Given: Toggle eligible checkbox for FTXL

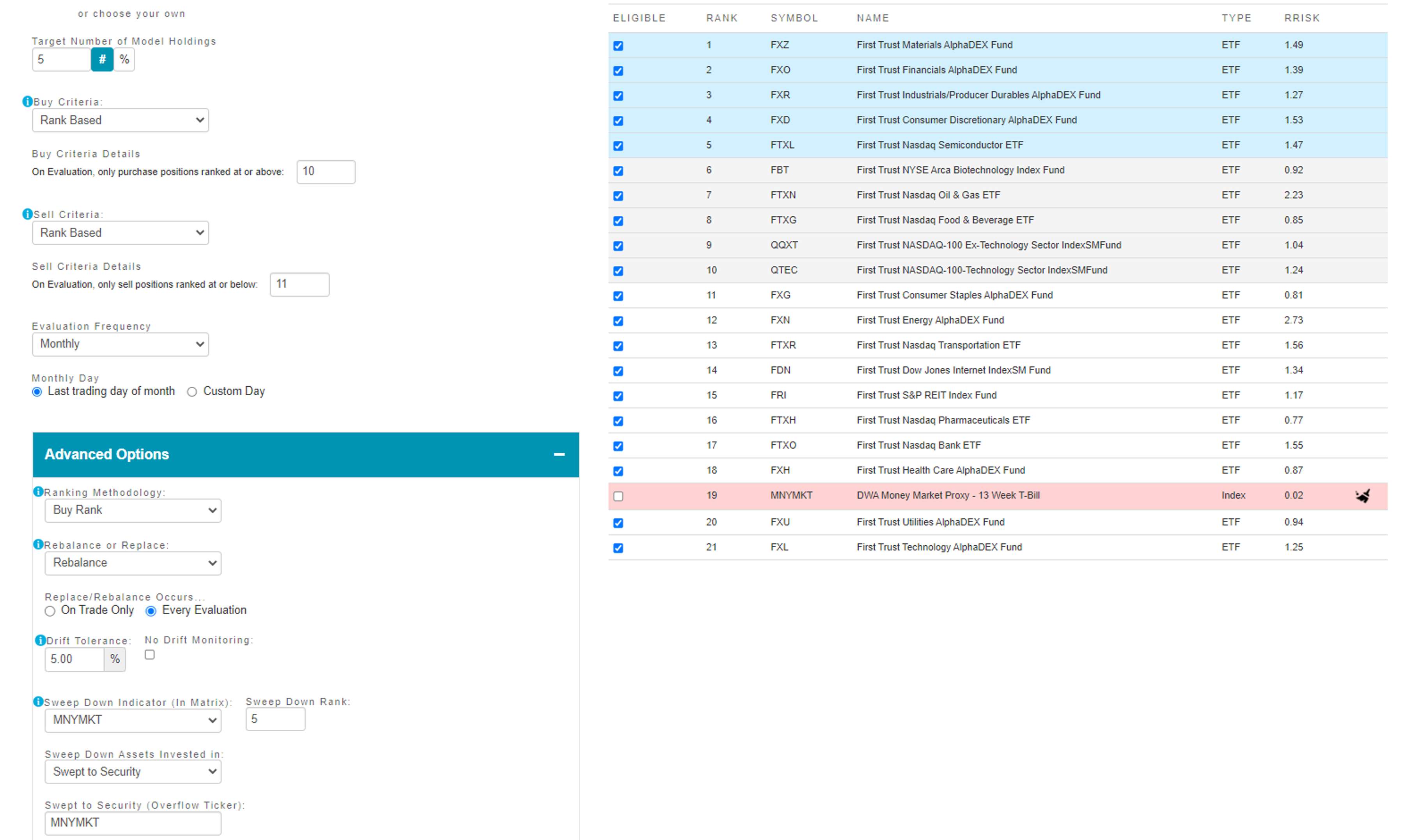Looking at the screenshot, I should [618, 146].
